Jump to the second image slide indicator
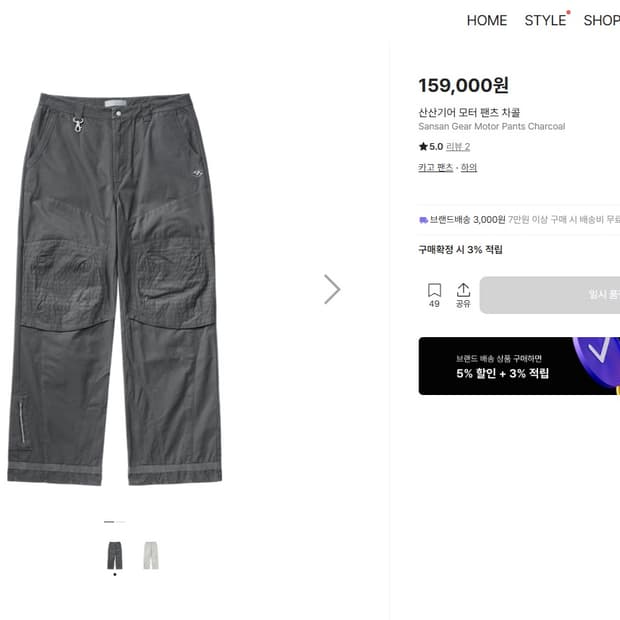The image size is (620, 620). pyautogui.click(x=121, y=522)
